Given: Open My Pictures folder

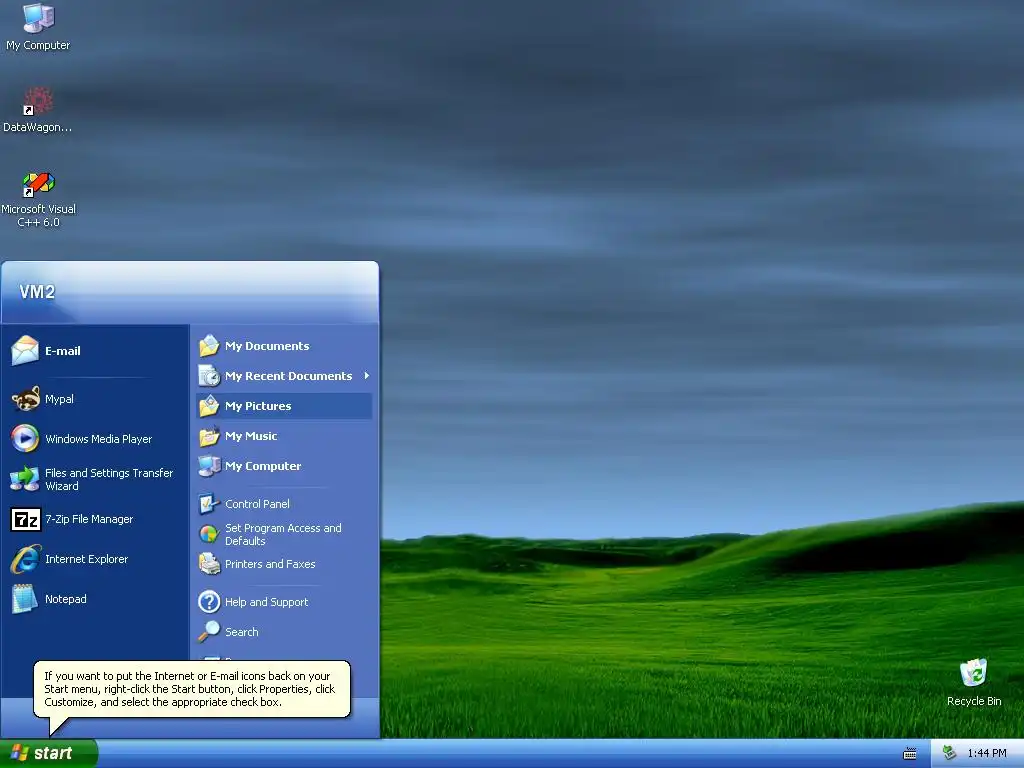Looking at the screenshot, I should [x=284, y=406].
